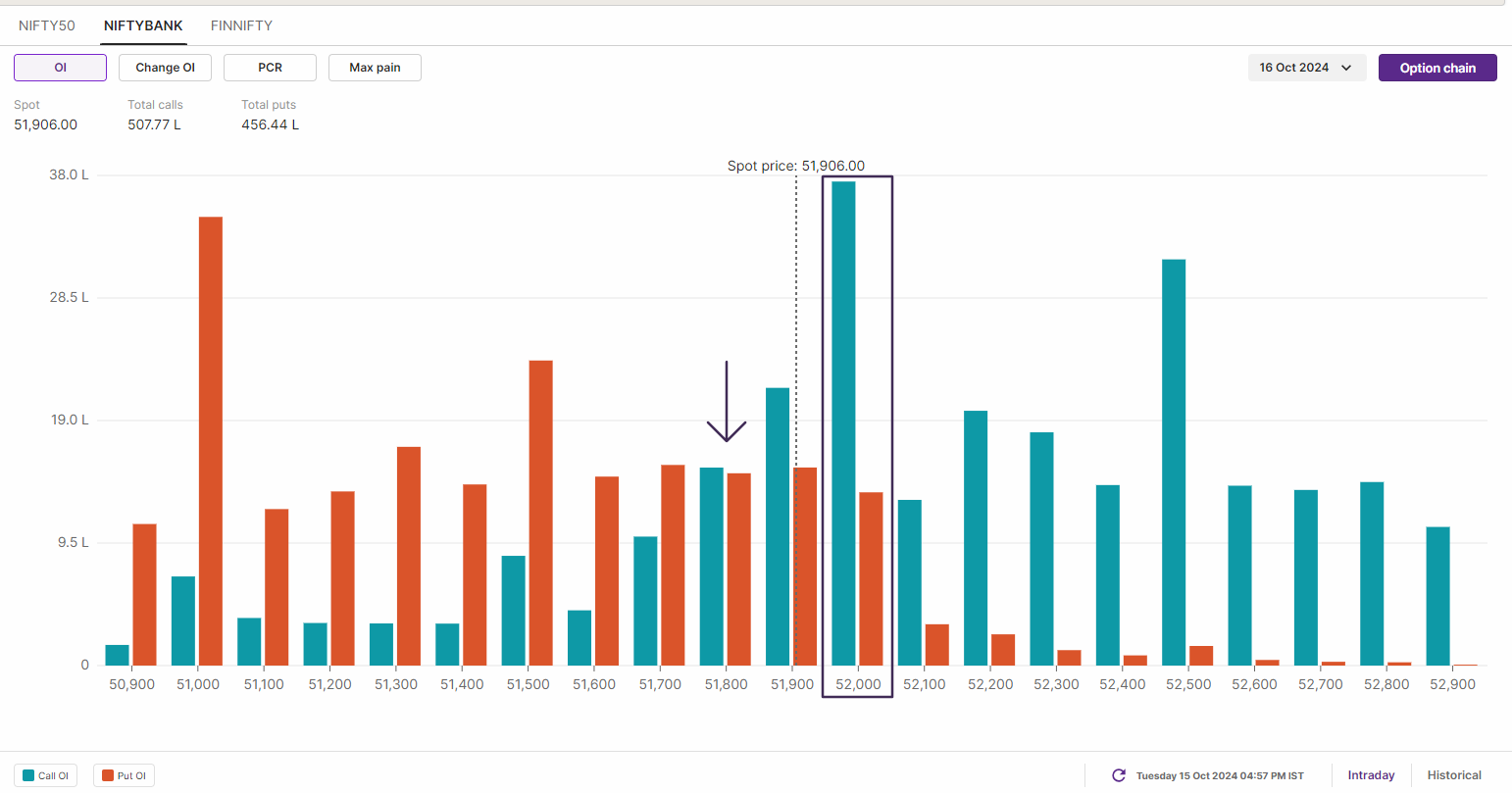
Task: Click the 52,000 strike axis label
Action: click(x=858, y=684)
